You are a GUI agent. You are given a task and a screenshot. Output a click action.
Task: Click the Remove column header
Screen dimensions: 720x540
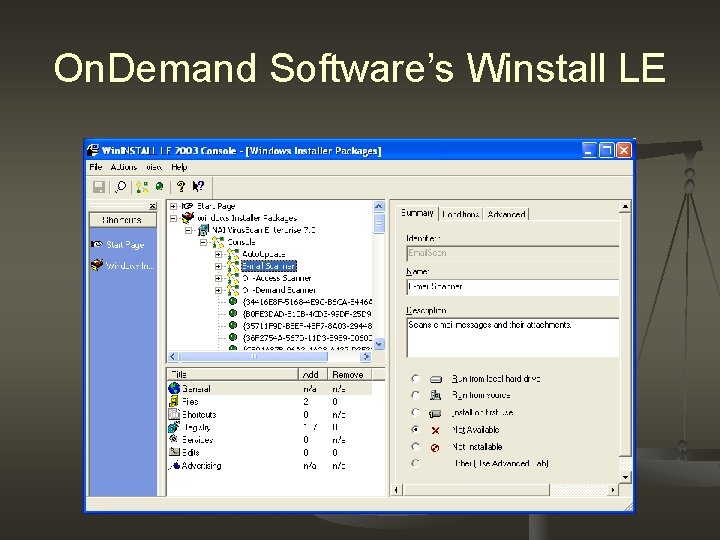[349, 374]
